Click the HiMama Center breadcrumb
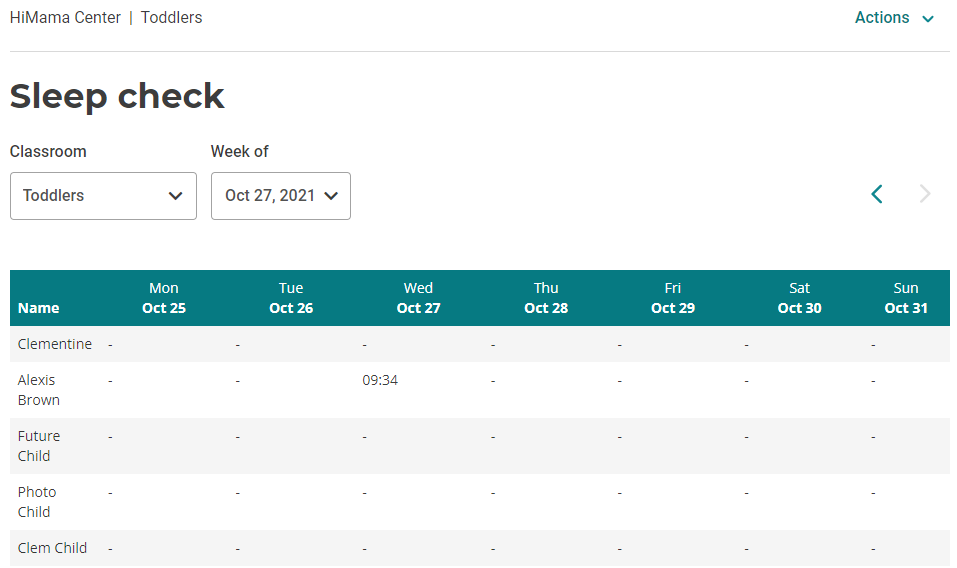 65,18
